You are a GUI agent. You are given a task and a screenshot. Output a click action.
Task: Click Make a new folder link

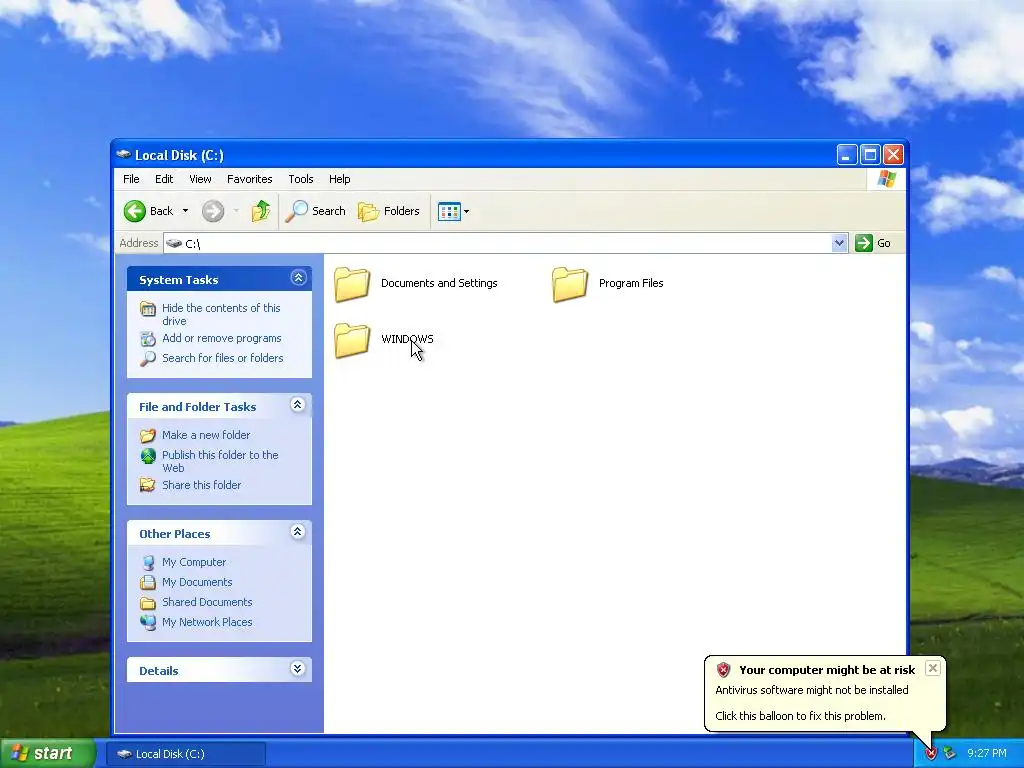206,435
